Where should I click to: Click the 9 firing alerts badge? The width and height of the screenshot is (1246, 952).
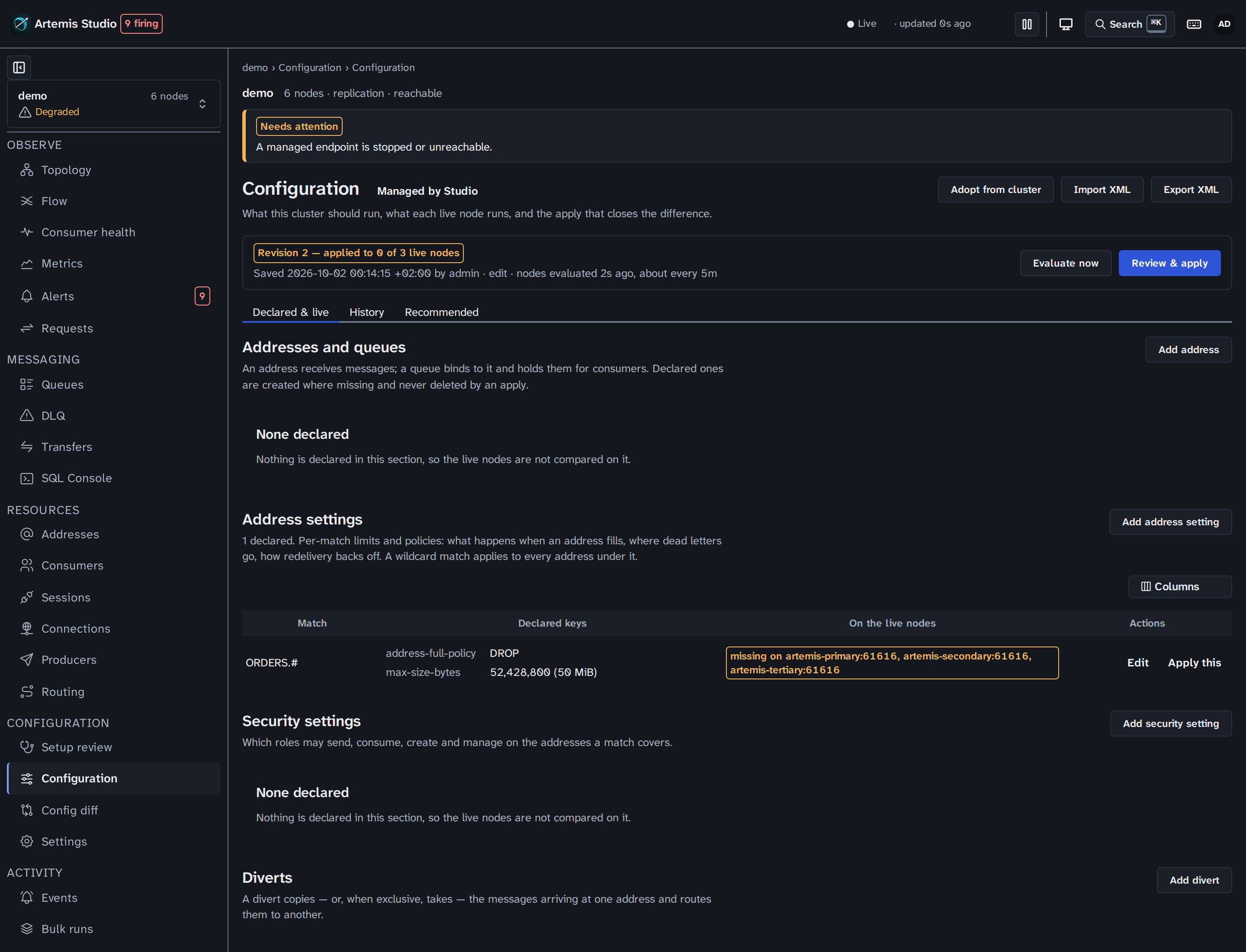pos(141,23)
